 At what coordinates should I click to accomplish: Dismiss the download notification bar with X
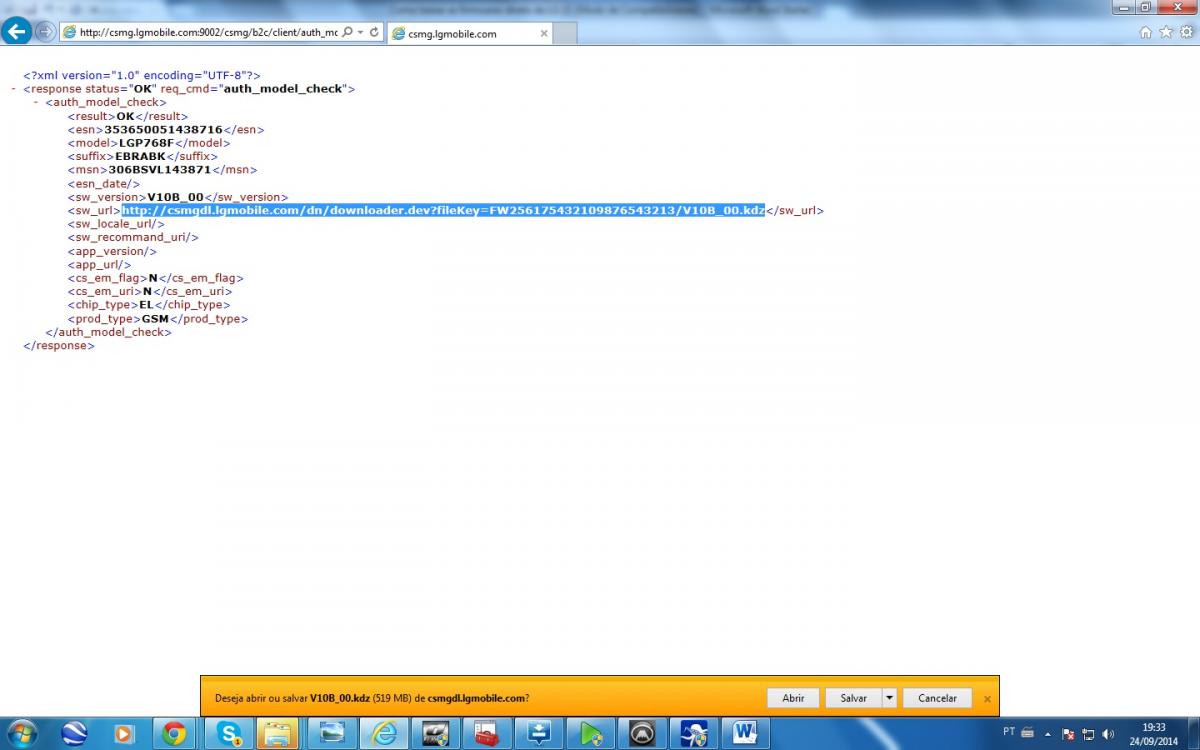987,699
